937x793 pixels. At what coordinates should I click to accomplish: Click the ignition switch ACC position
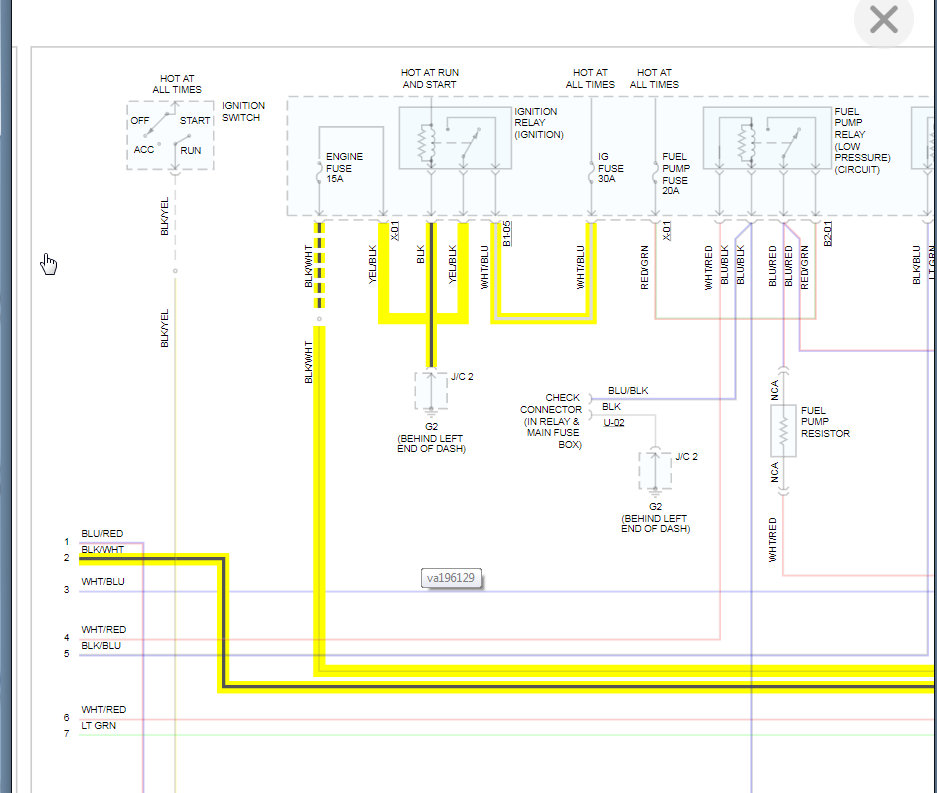click(144, 149)
